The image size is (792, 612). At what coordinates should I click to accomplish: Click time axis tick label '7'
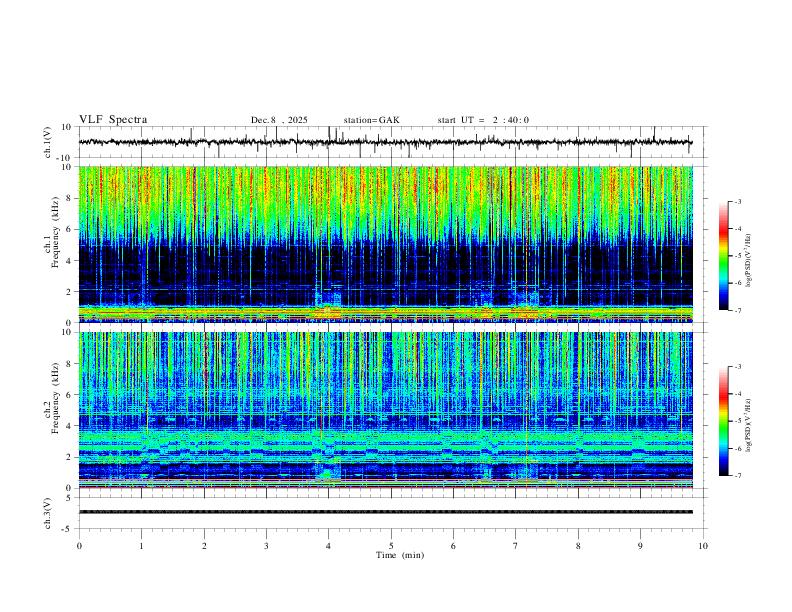(x=516, y=546)
